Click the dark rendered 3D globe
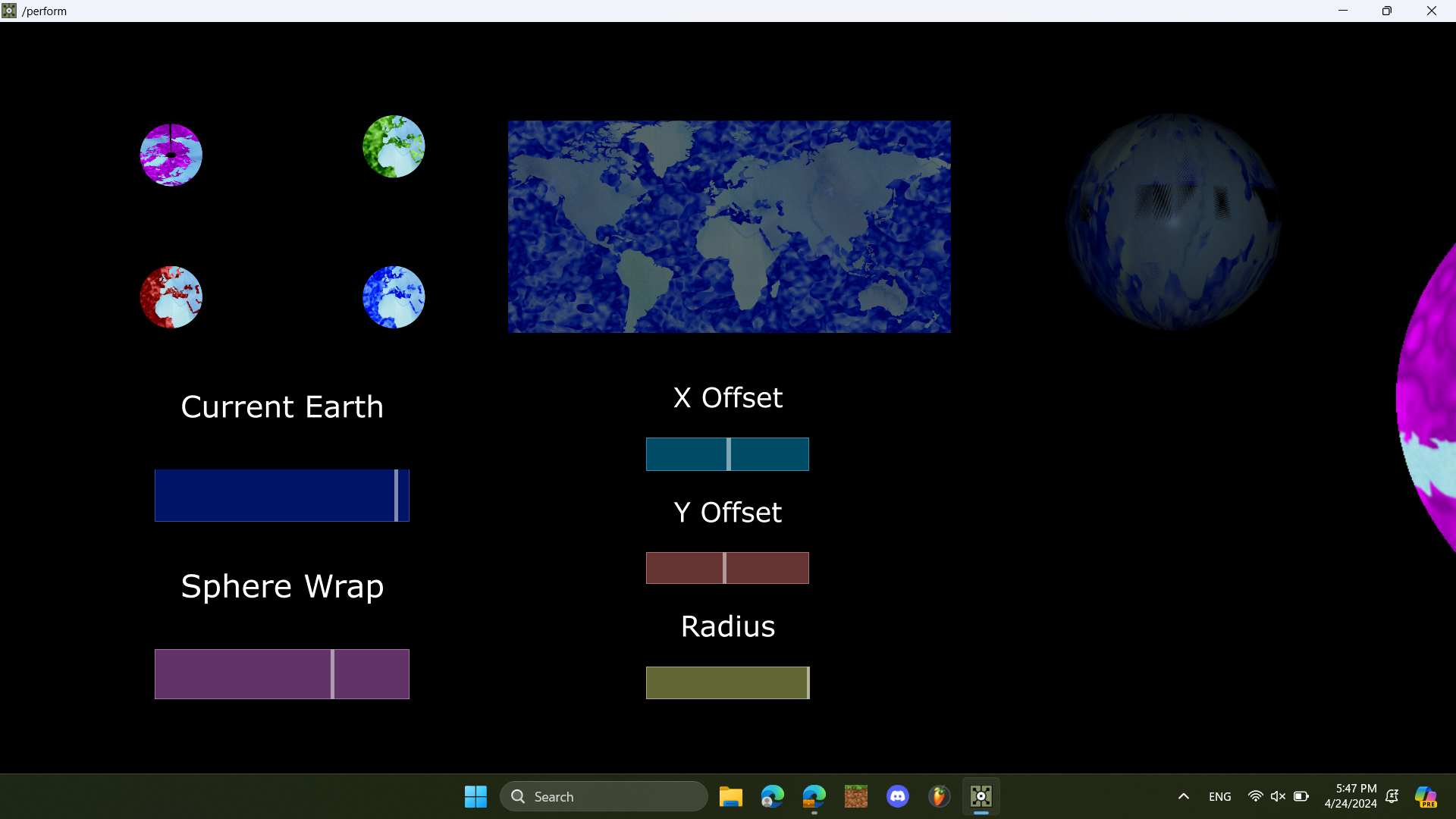This screenshot has width=1456, height=819. [1173, 221]
